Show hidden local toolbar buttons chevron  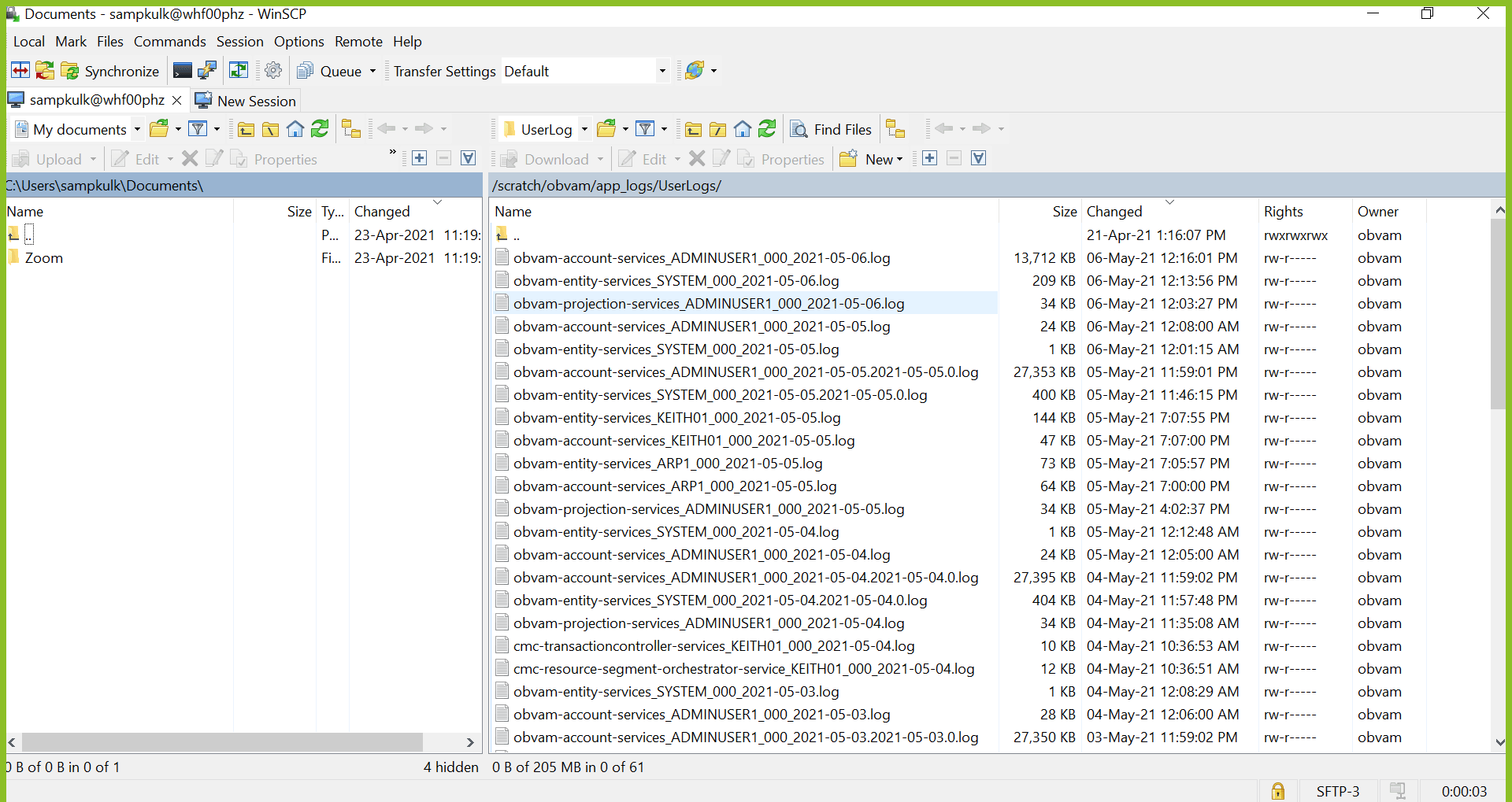tap(393, 152)
